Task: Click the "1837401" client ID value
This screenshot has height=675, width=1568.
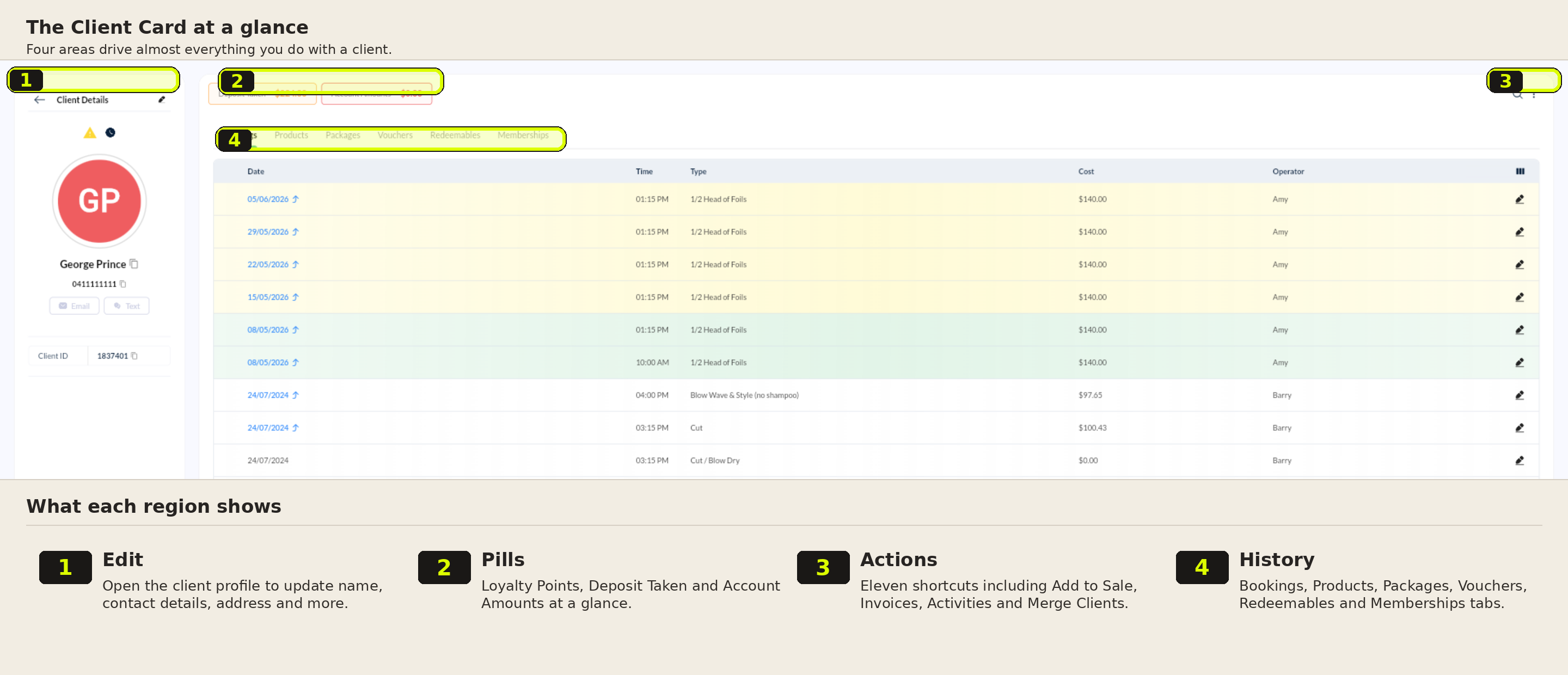Action: coord(113,356)
